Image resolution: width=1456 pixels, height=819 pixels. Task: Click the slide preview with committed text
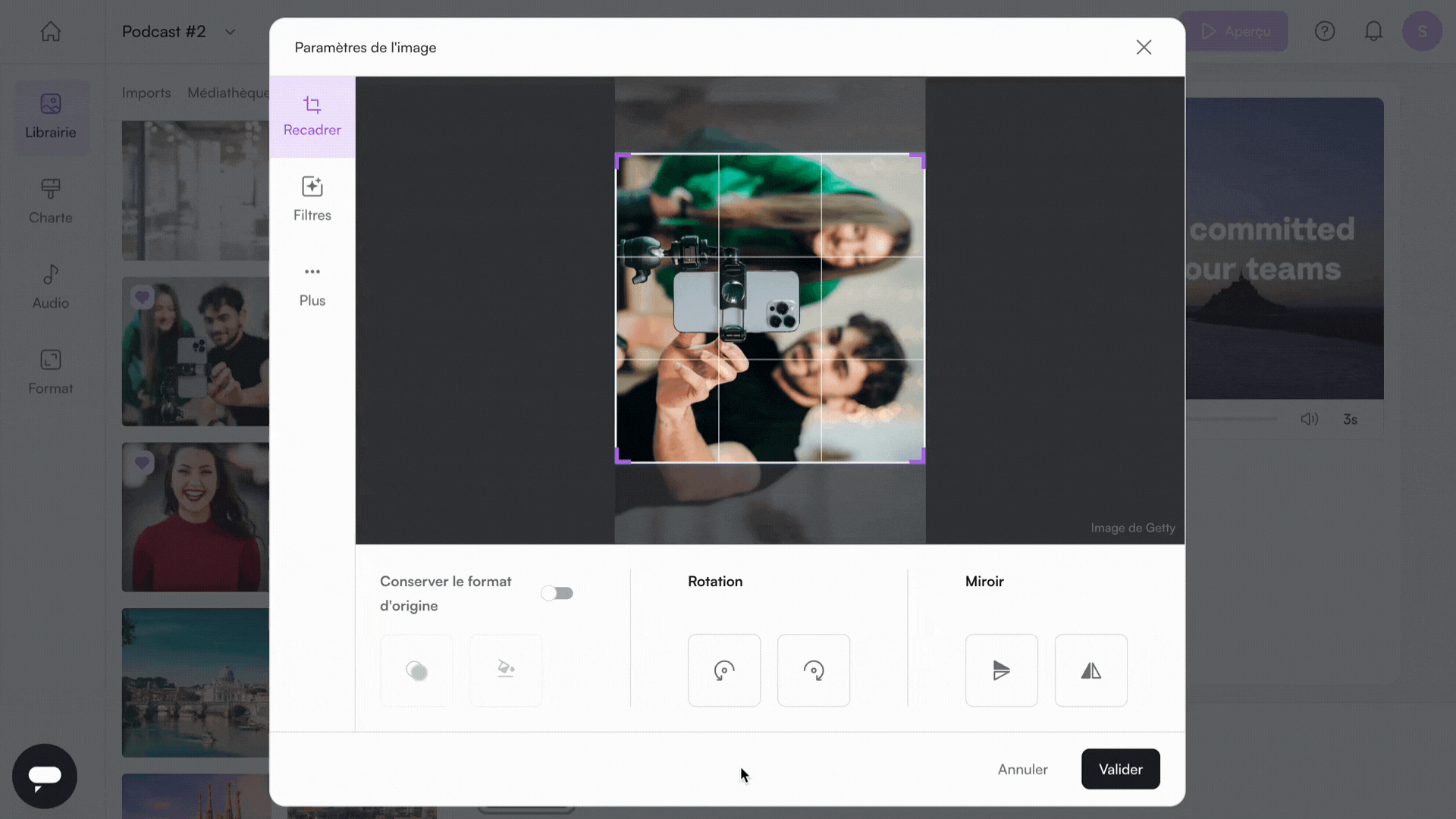[1285, 248]
